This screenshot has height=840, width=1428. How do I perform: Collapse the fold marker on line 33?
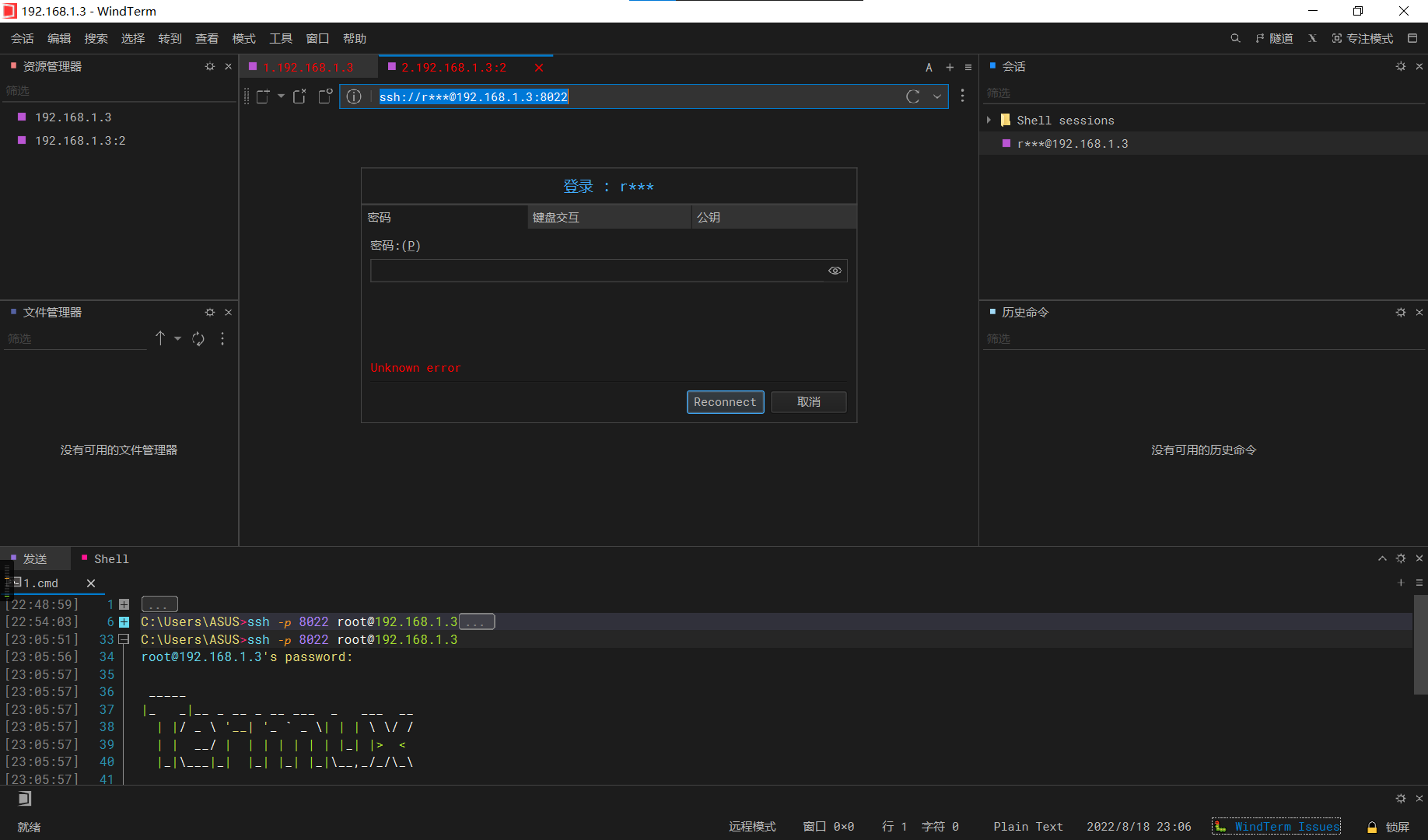[124, 639]
